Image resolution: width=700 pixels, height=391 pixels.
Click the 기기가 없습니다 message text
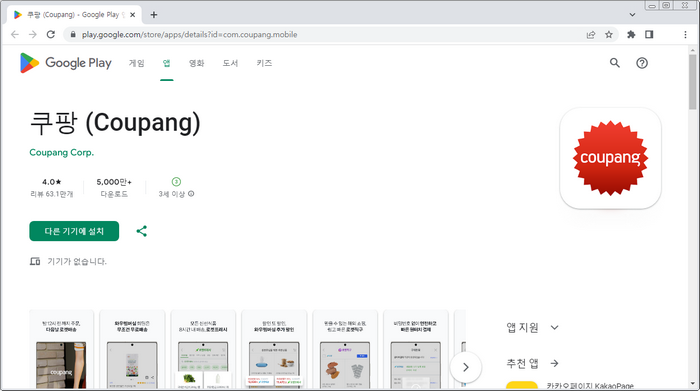pyautogui.click(x=77, y=261)
